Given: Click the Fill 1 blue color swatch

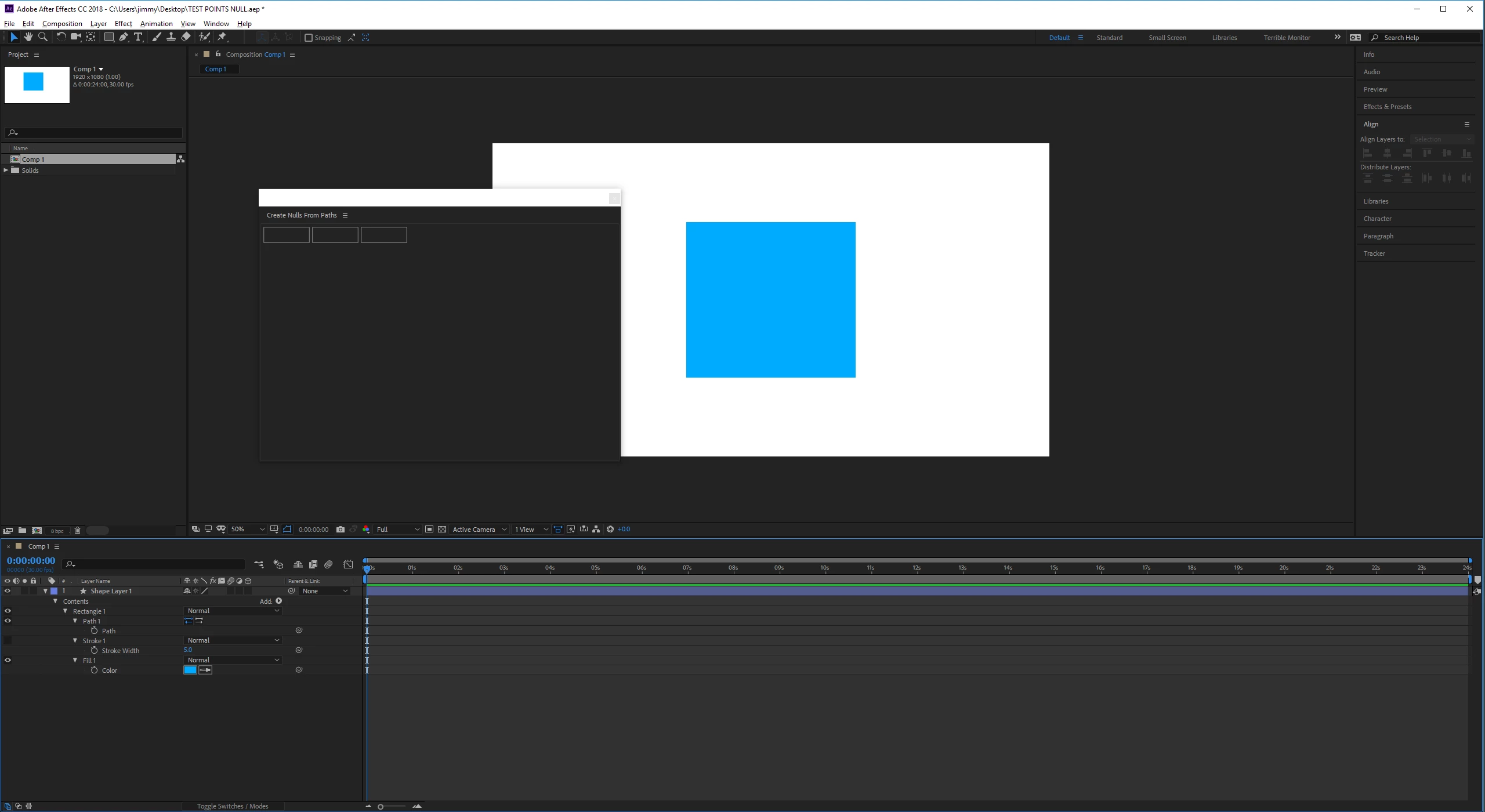Looking at the screenshot, I should (190, 670).
